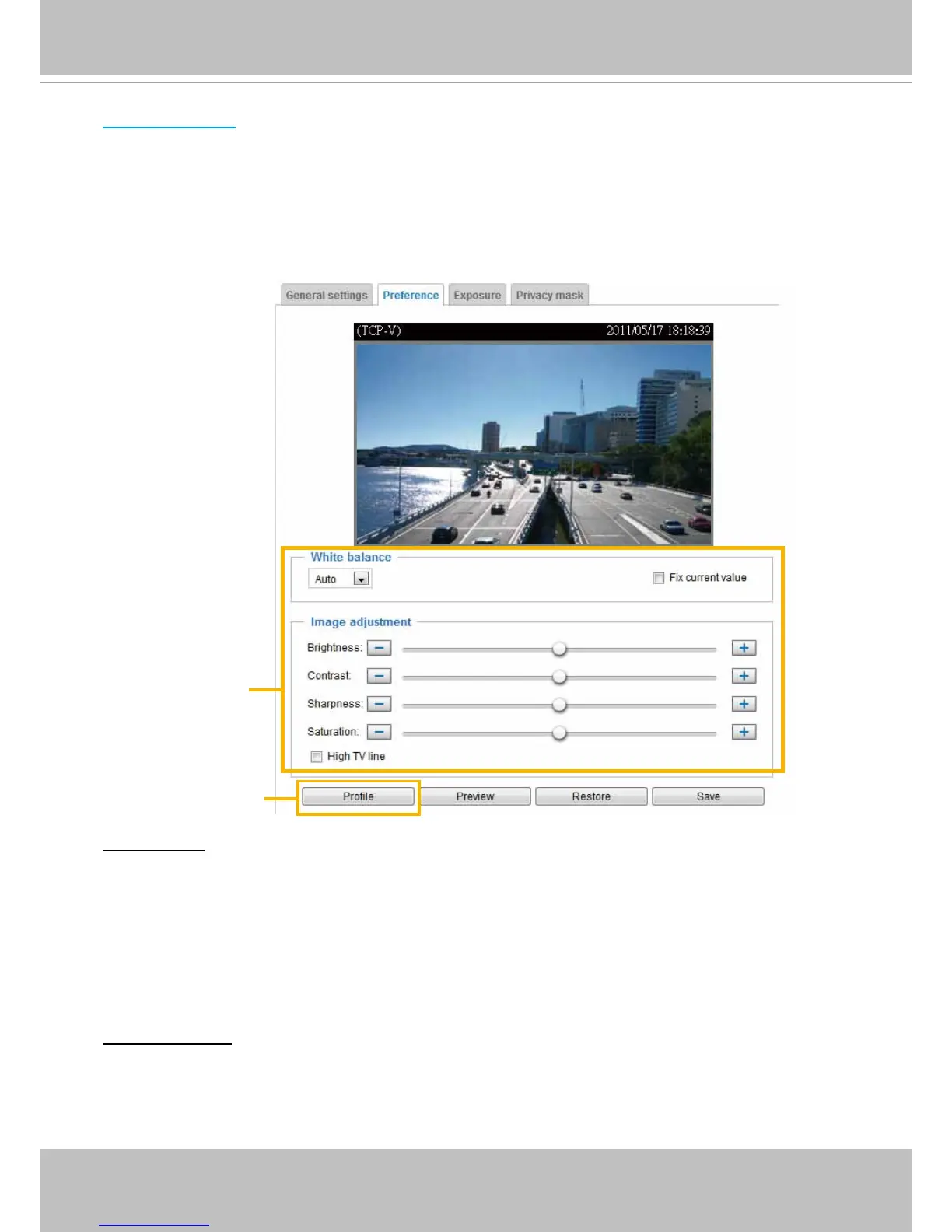952x1232 pixels.
Task: Increase Sharpness with the plus button
Action: 744,704
